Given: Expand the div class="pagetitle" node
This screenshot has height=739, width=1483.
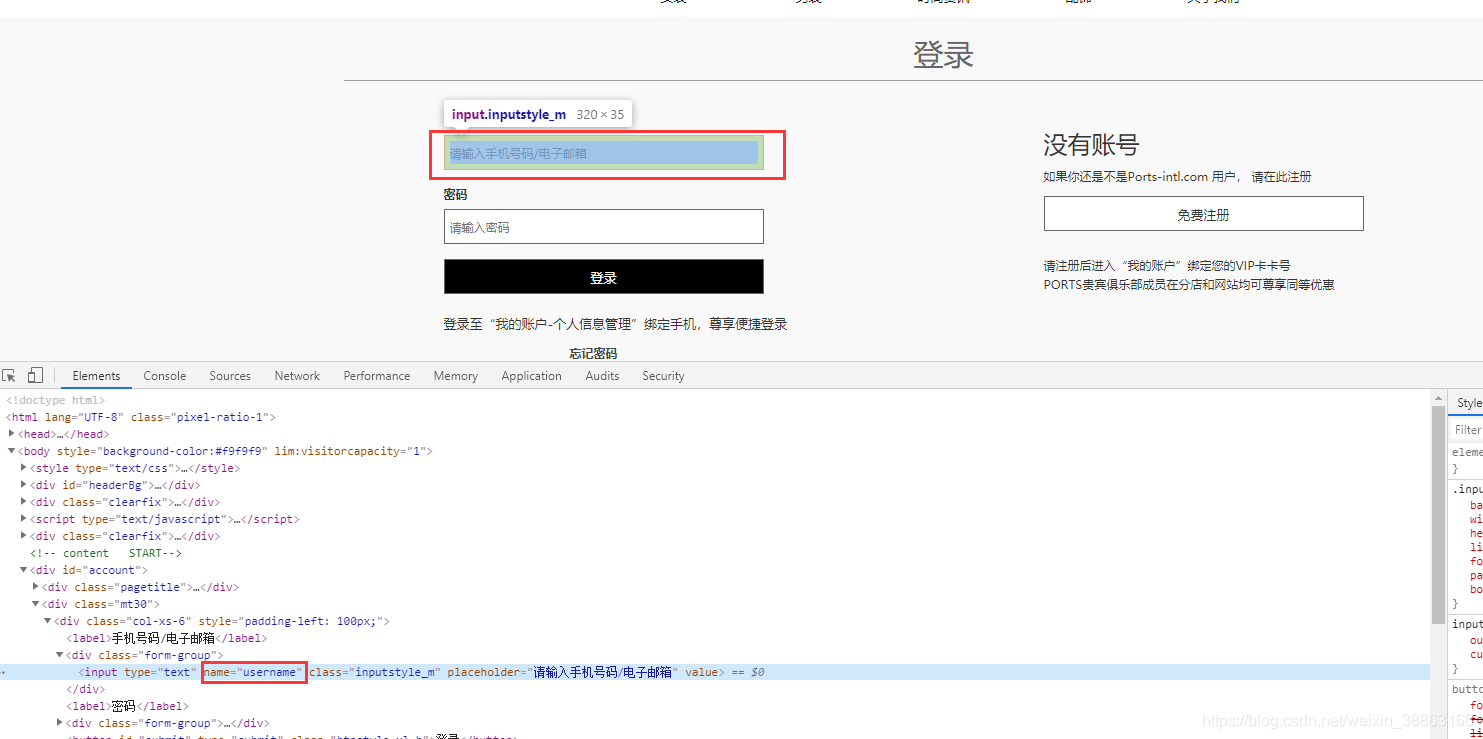Looking at the screenshot, I should coord(36,587).
